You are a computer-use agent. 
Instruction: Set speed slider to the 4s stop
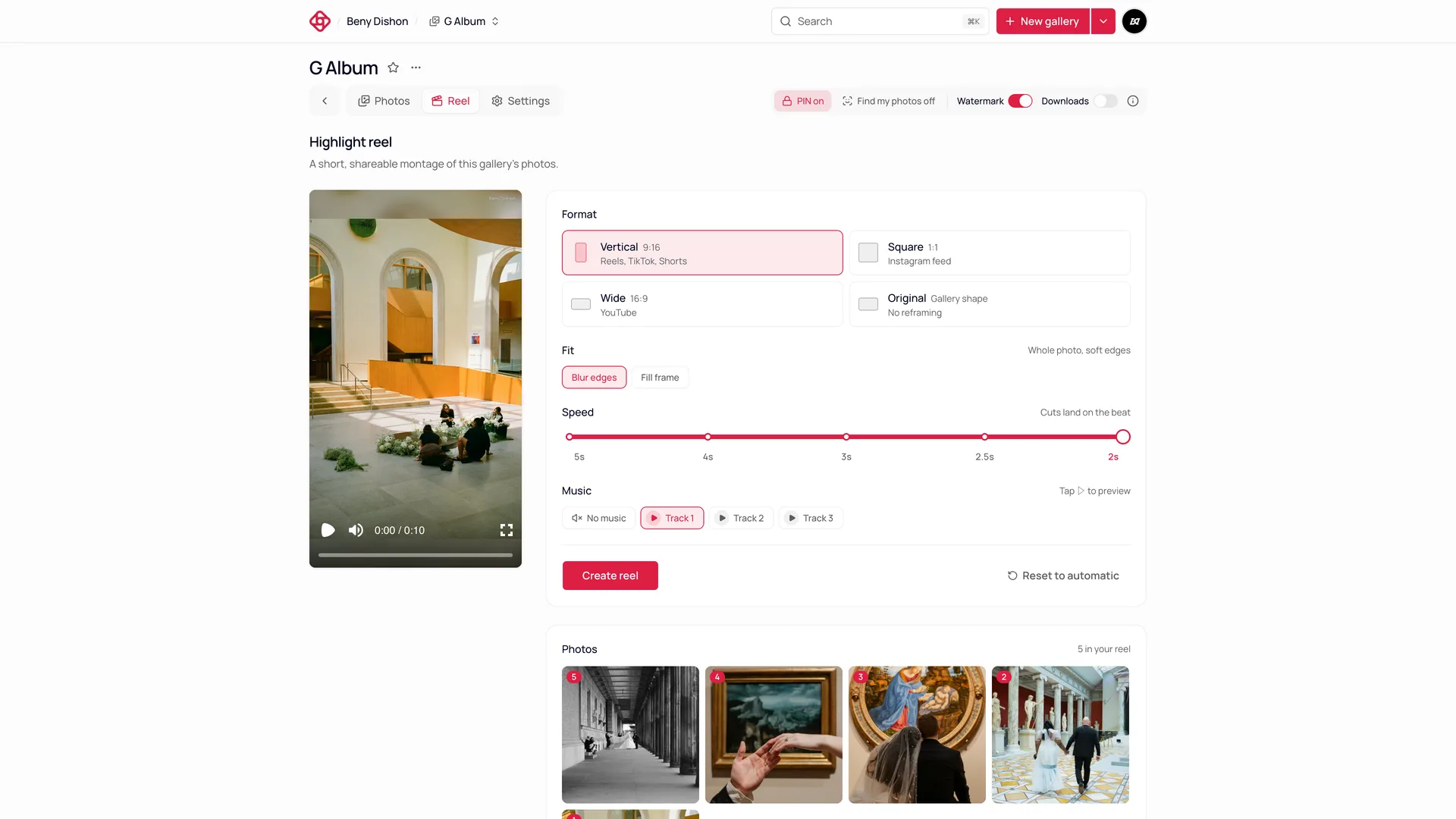(x=708, y=437)
